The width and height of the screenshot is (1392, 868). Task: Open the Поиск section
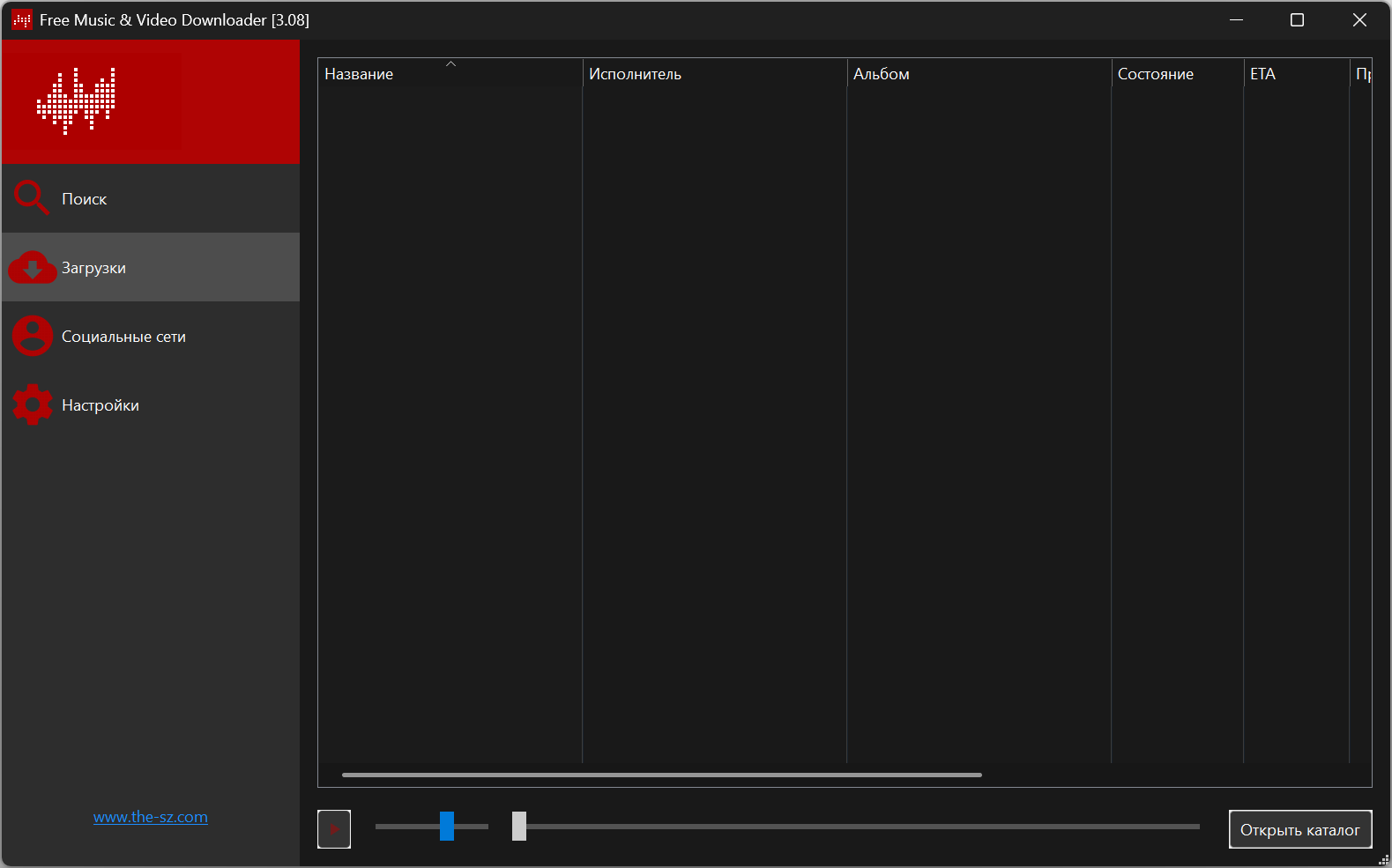85,199
